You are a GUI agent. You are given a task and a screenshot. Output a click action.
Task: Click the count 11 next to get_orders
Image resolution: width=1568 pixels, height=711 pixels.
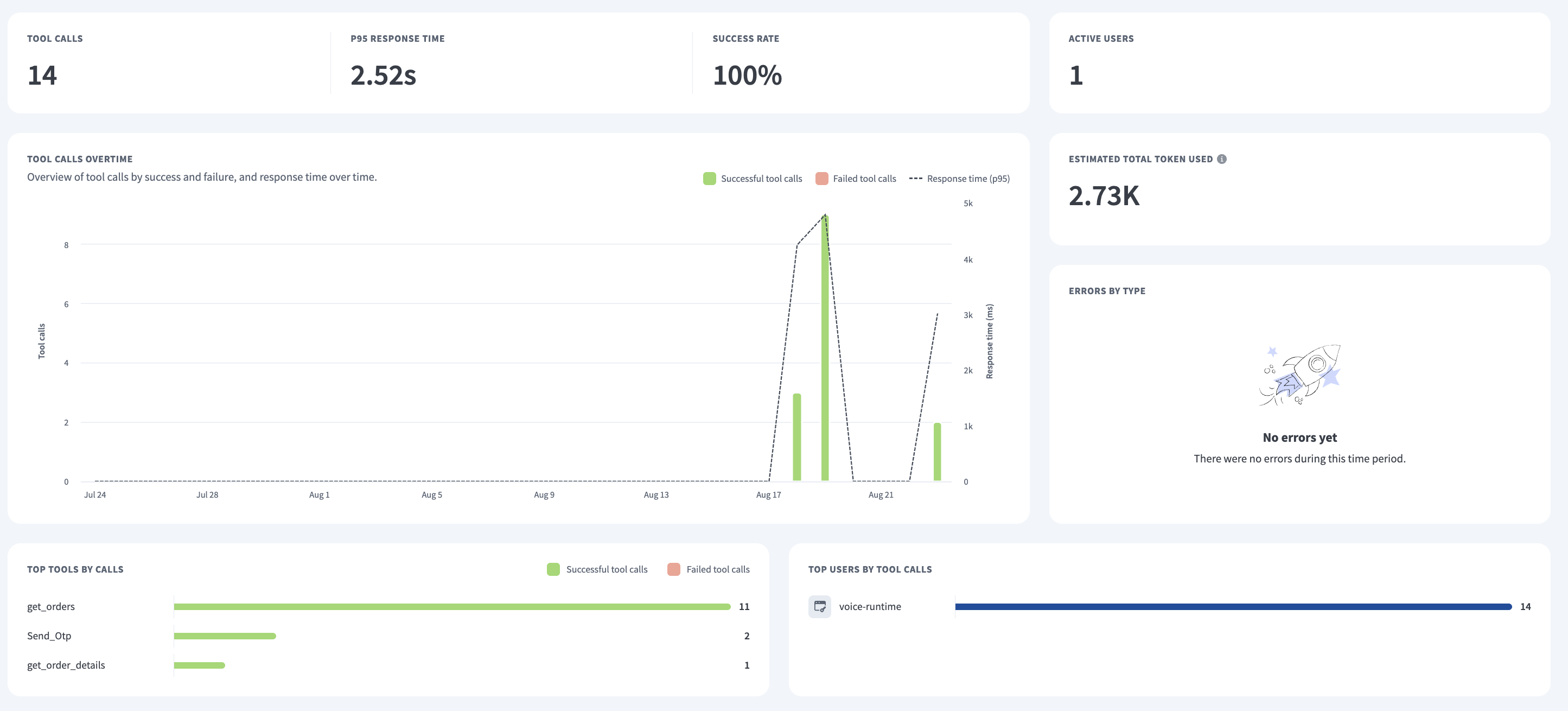click(x=744, y=606)
